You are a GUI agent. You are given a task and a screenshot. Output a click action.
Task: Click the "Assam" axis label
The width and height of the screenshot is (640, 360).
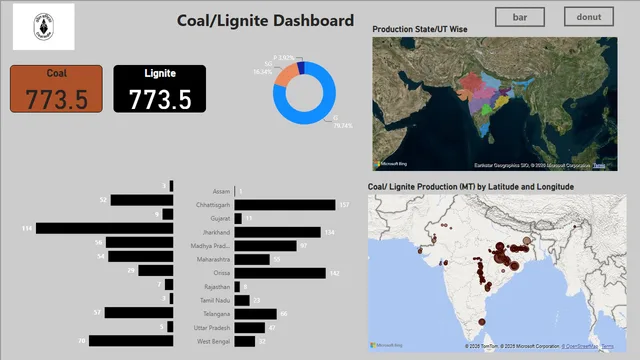point(221,191)
